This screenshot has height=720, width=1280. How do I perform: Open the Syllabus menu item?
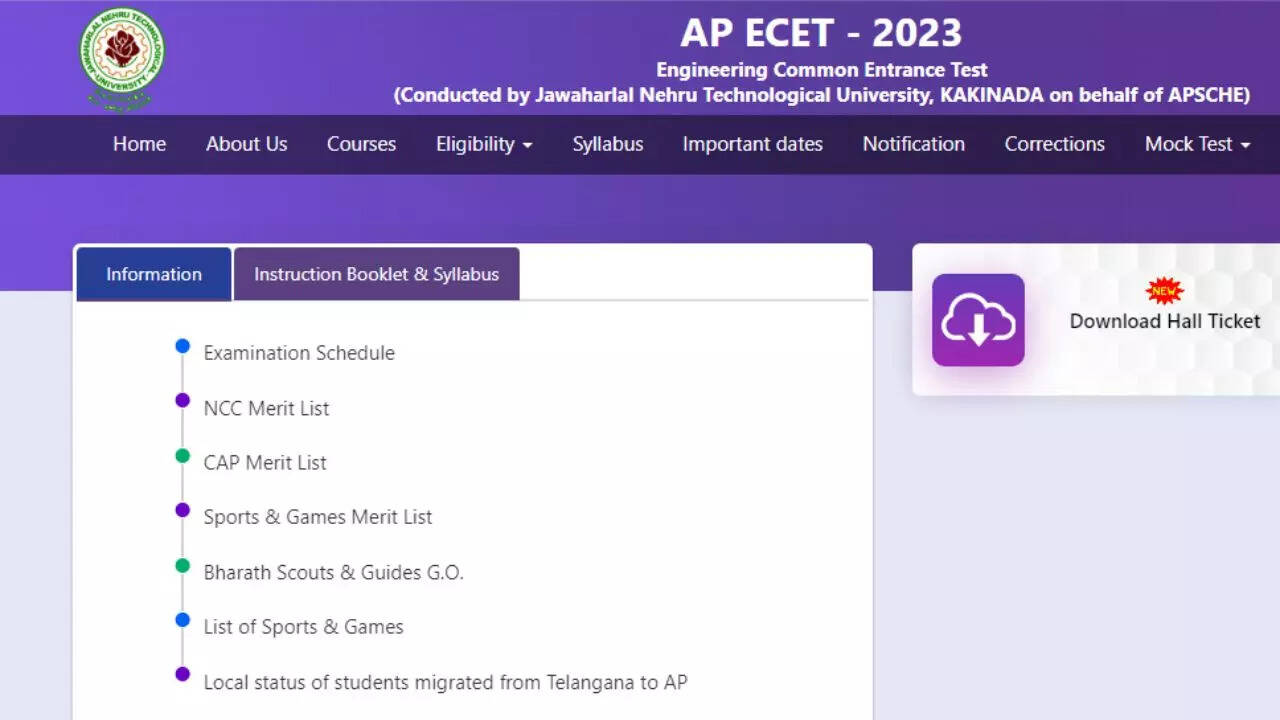[607, 144]
